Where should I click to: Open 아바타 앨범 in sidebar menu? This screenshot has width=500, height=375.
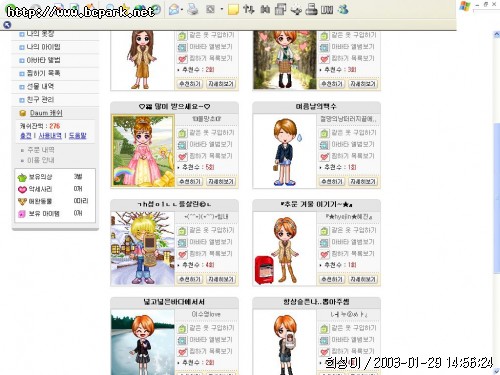[x=43, y=60]
